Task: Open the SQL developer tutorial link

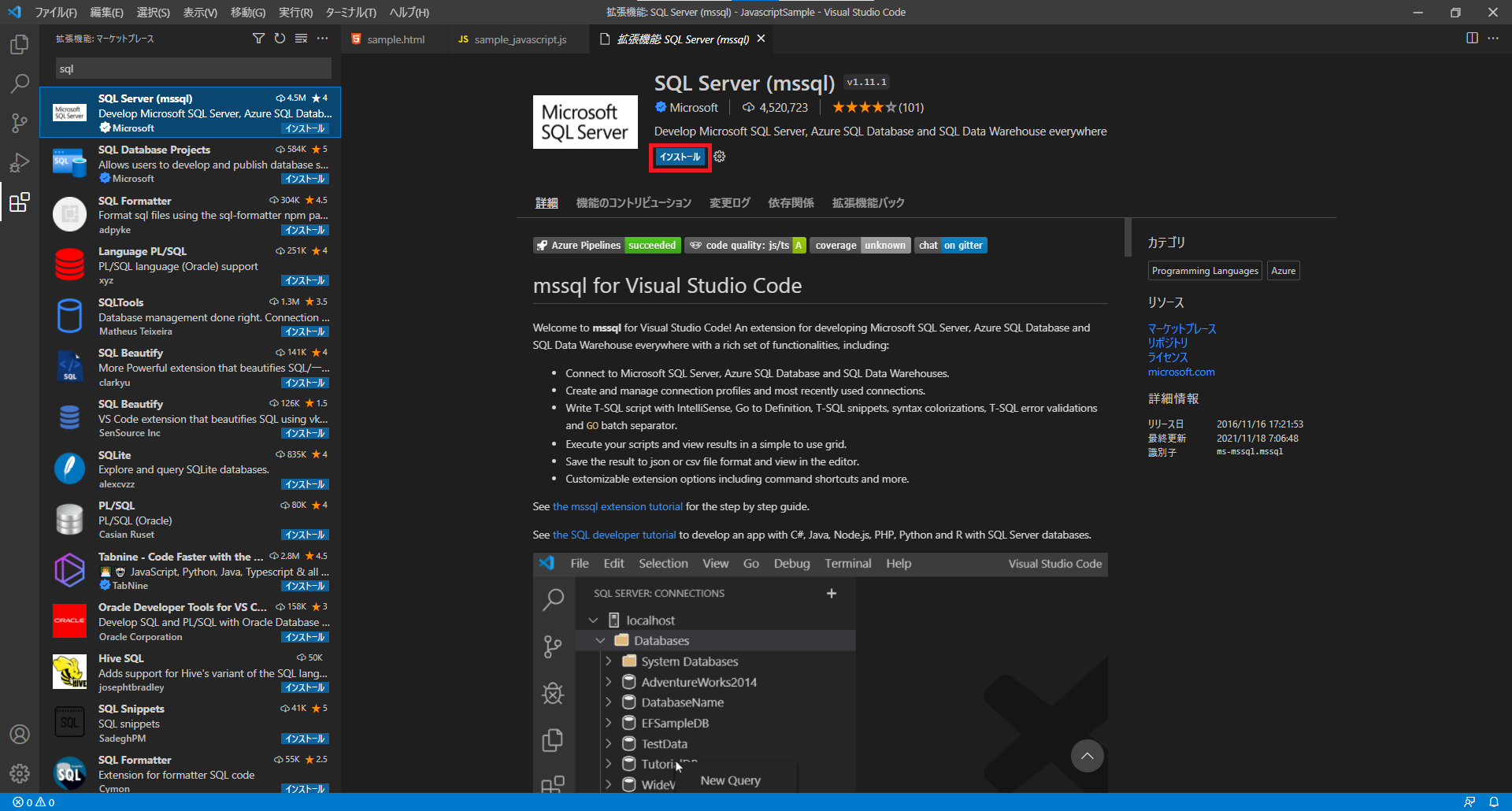Action: pyautogui.click(x=614, y=535)
